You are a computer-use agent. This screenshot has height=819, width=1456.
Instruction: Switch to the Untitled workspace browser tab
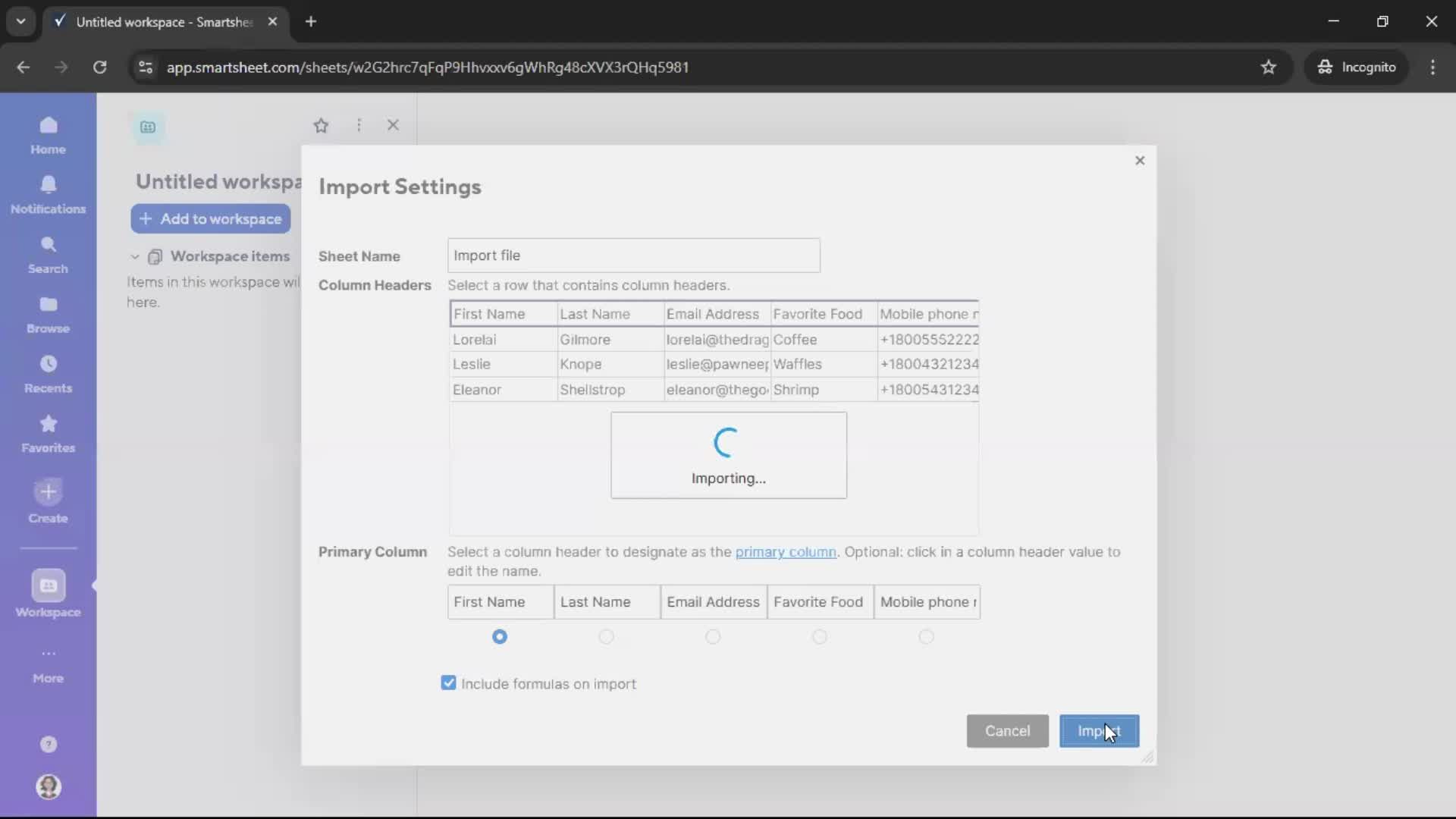pos(155,22)
